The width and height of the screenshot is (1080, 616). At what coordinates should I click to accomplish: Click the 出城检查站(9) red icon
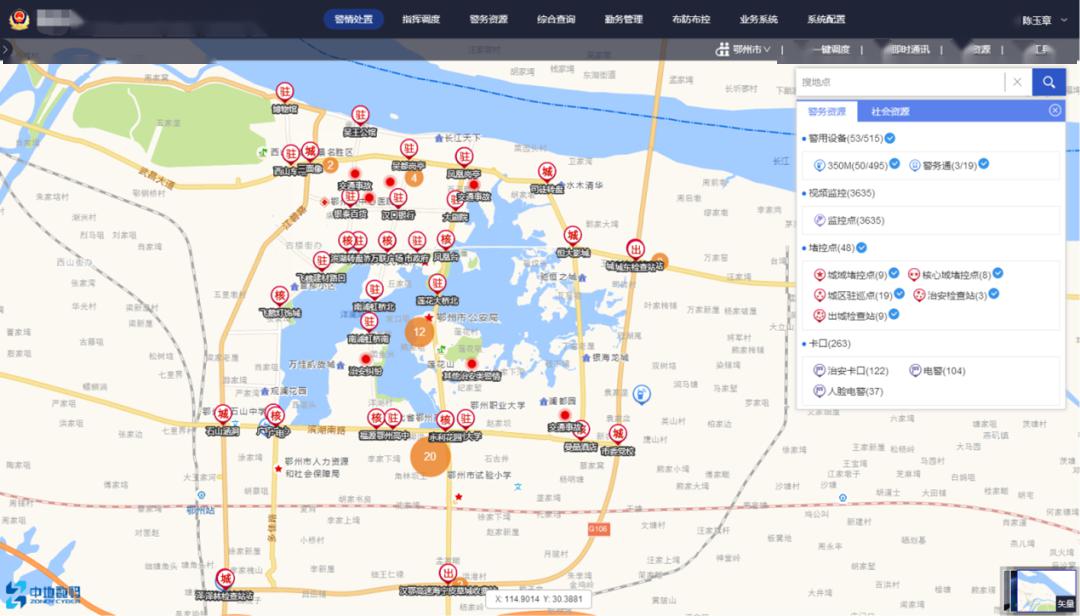point(819,316)
